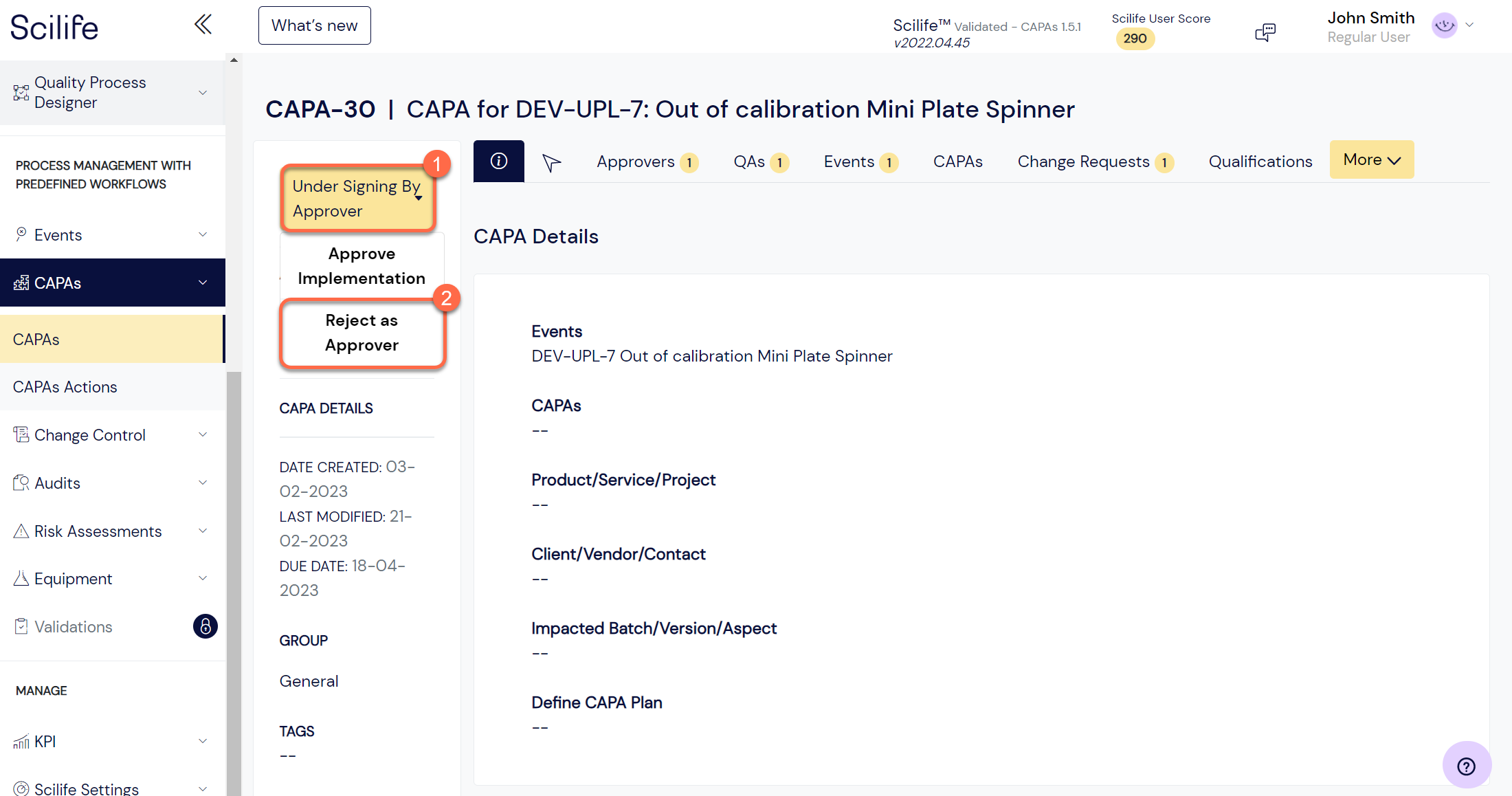Open CAPAs list in sidebar
This screenshot has width=1512, height=796.
coord(112,339)
